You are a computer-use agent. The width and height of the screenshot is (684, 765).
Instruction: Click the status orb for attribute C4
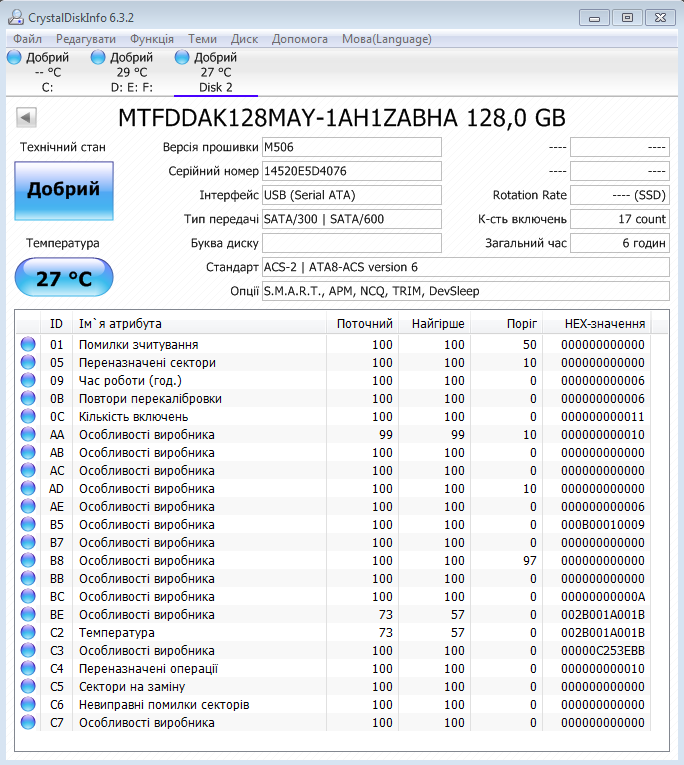28,668
